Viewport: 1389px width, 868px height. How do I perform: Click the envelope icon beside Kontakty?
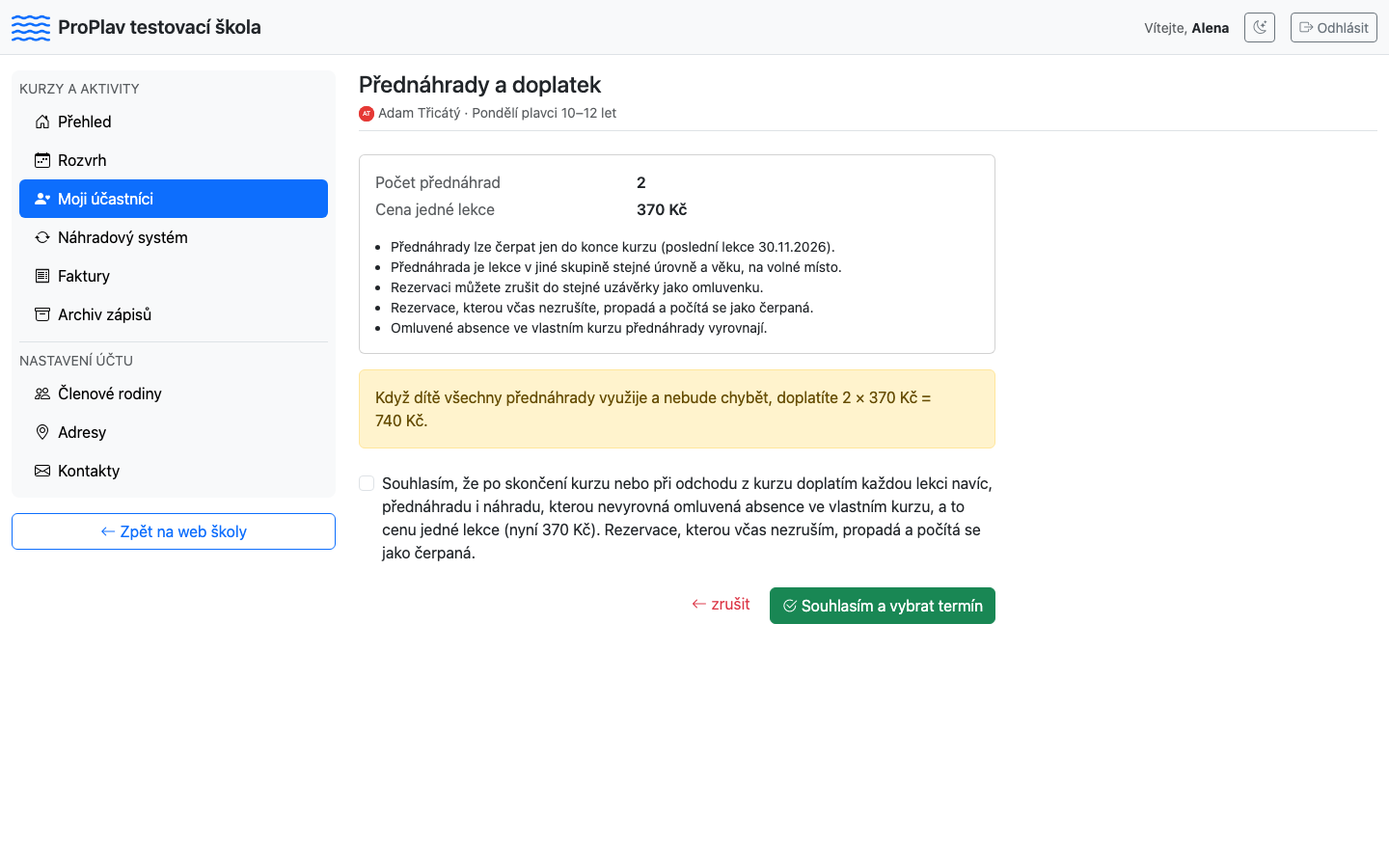point(42,471)
